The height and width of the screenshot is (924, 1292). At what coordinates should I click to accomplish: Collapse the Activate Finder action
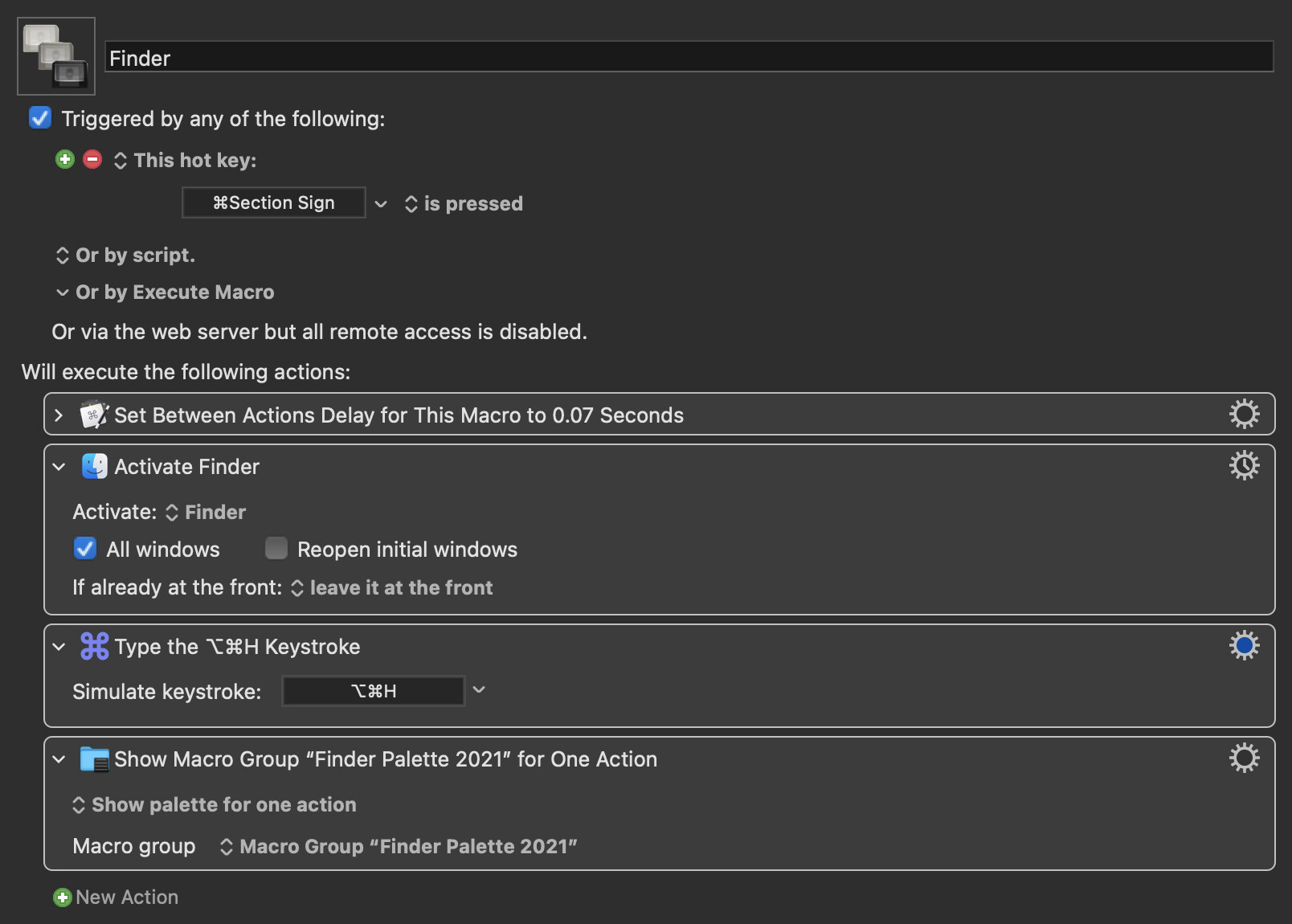(59, 467)
